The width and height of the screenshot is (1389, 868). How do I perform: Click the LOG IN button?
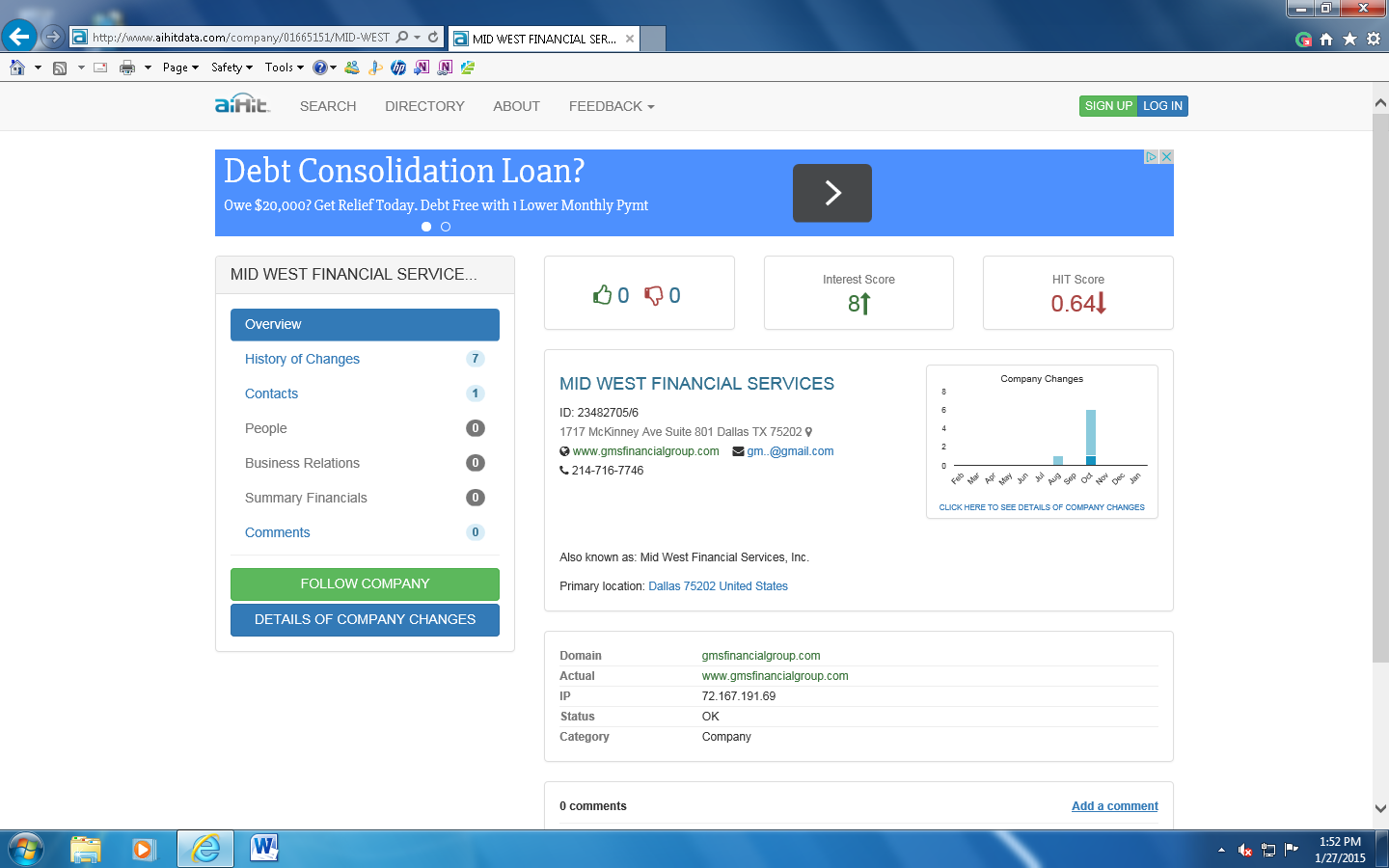1162,106
